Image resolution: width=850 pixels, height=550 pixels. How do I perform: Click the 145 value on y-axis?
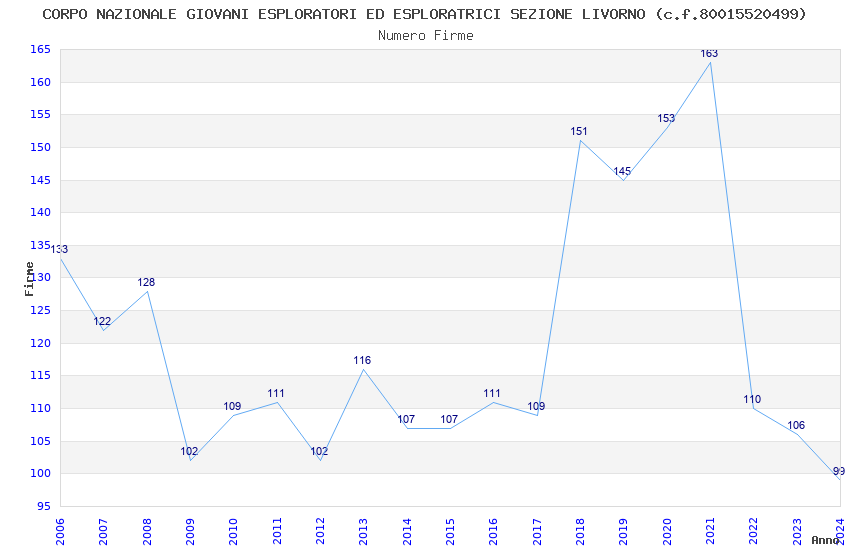coord(40,180)
